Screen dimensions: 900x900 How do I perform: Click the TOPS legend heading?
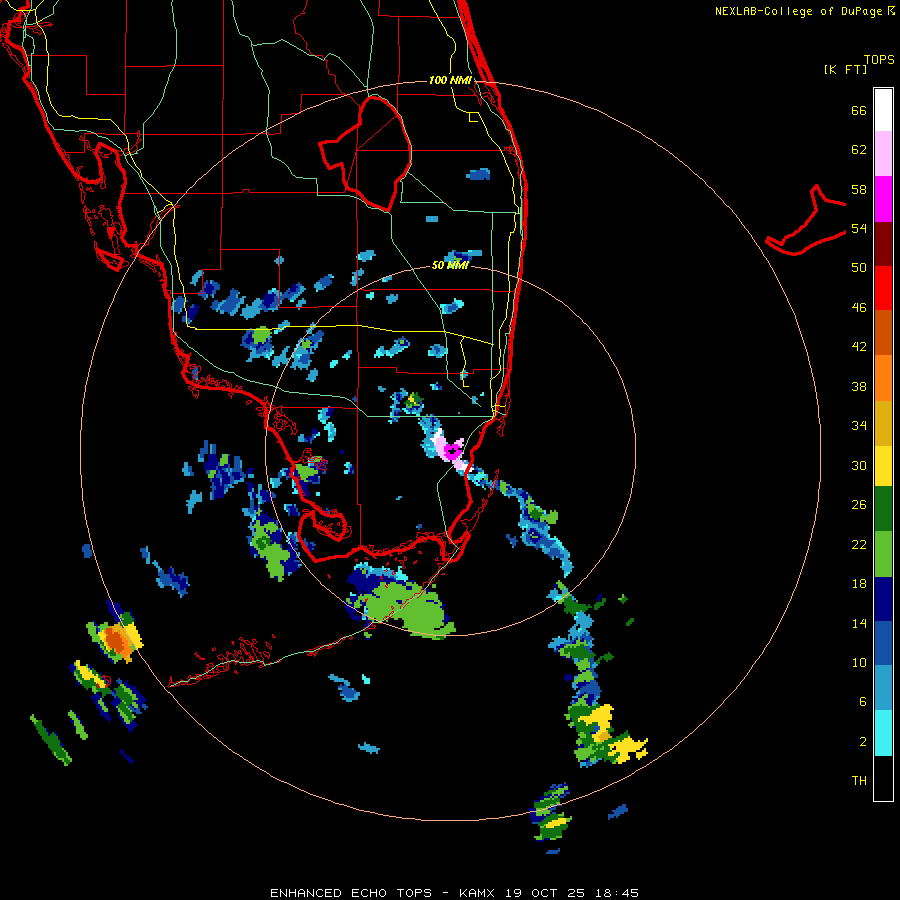(879, 60)
